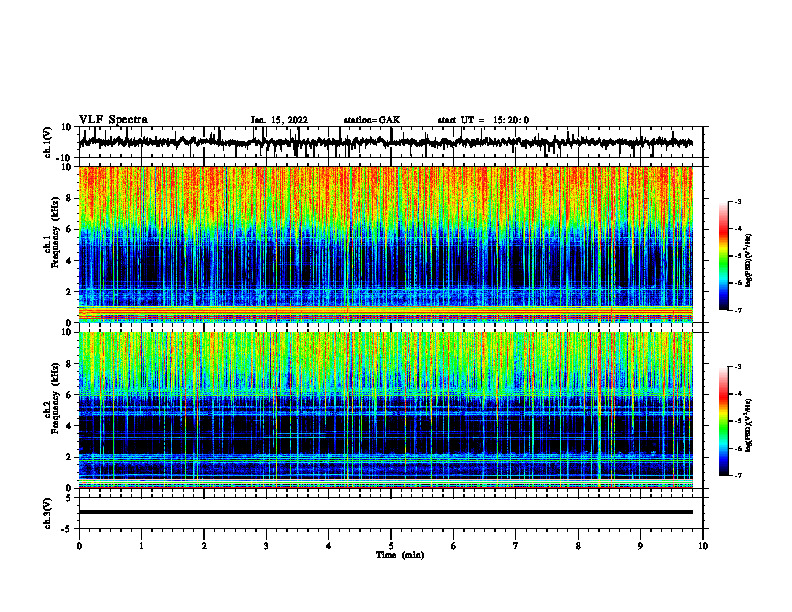Click the "-7" label on ch.2 color scale
The height and width of the screenshot is (612, 792).
(738, 475)
